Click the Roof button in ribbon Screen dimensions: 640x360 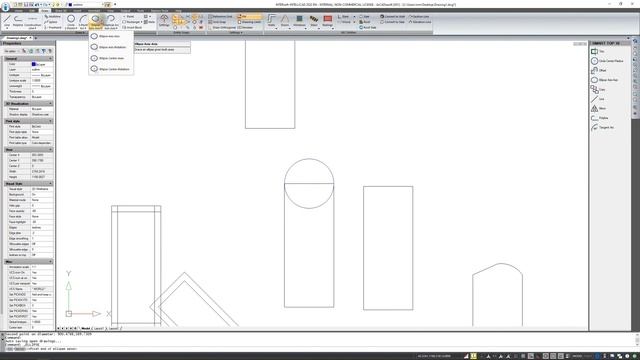click(365, 22)
